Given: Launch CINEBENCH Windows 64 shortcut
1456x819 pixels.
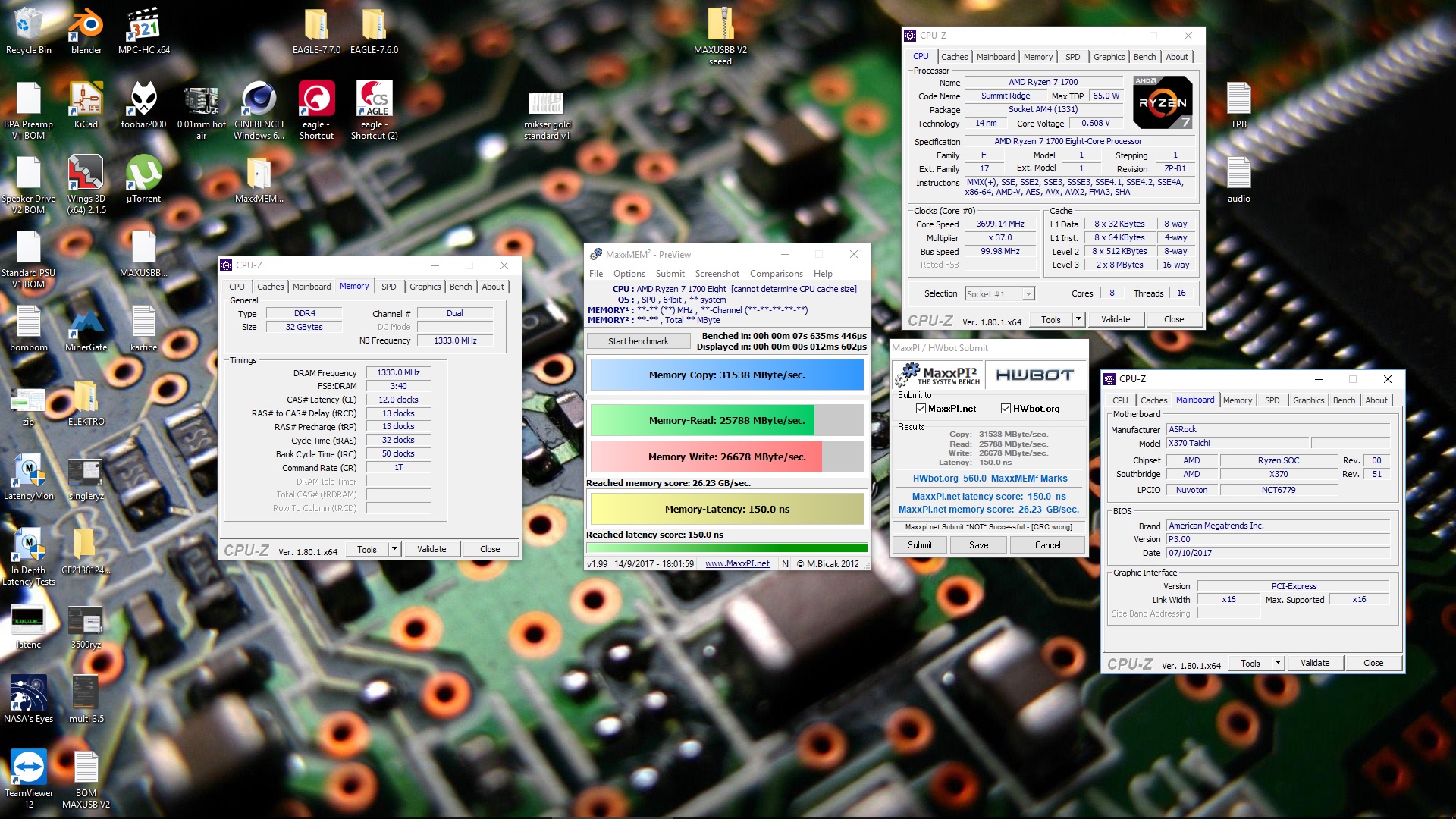Looking at the screenshot, I should point(259,111).
